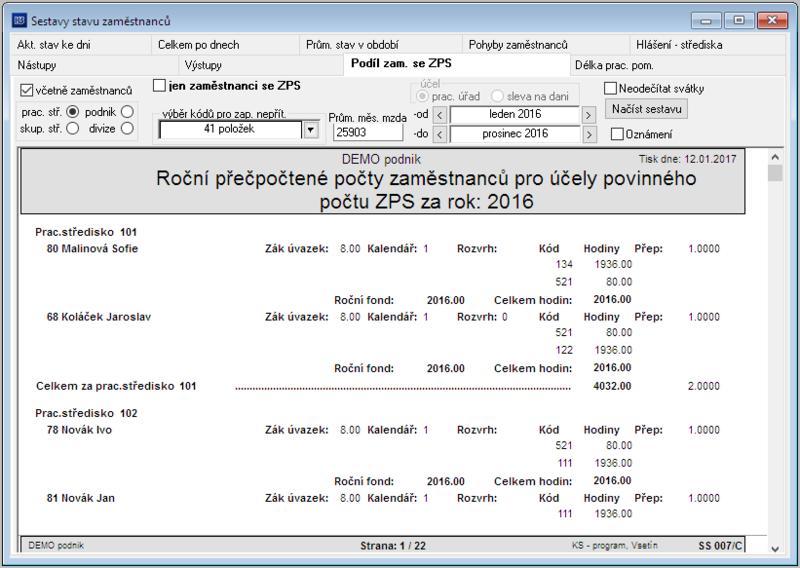Select prac. stř. radio button
This screenshot has height=568, width=800.
click(x=73, y=112)
